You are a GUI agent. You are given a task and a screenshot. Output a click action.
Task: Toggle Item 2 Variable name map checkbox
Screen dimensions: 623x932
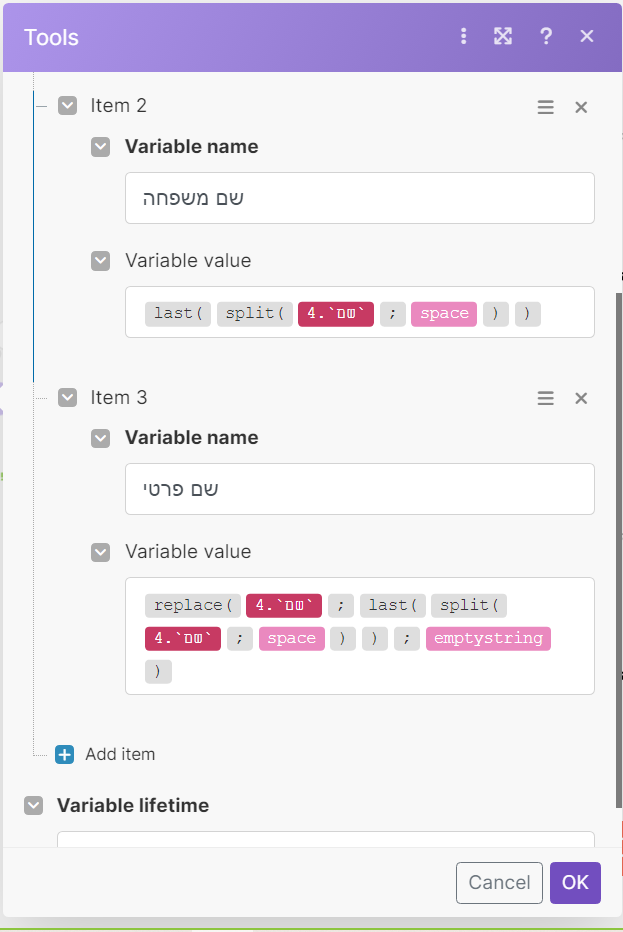click(x=100, y=147)
